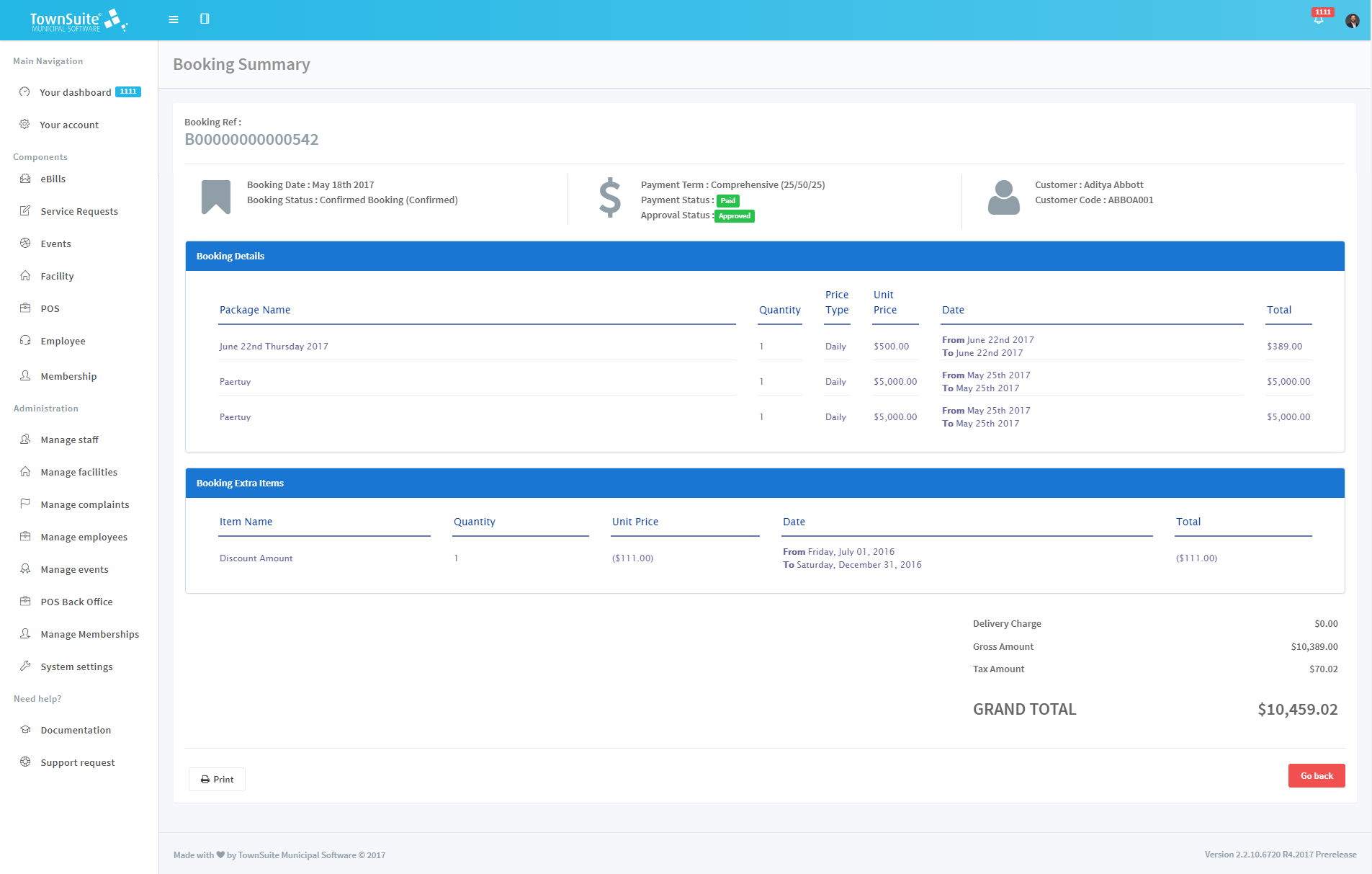The width and height of the screenshot is (1372, 874).
Task: Open the user avatar menu
Action: (1353, 20)
